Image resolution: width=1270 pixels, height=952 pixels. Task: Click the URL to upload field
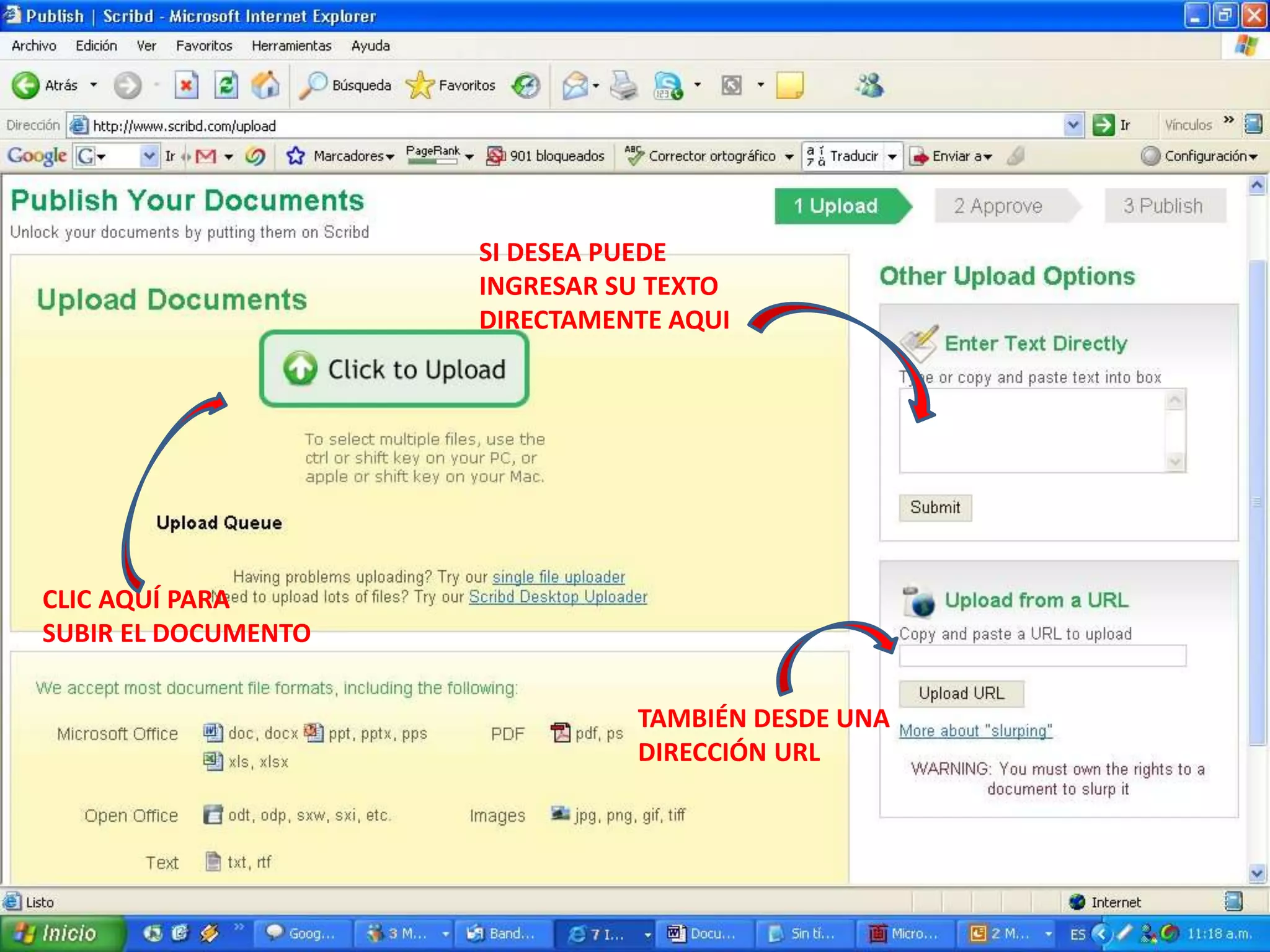(1042, 655)
